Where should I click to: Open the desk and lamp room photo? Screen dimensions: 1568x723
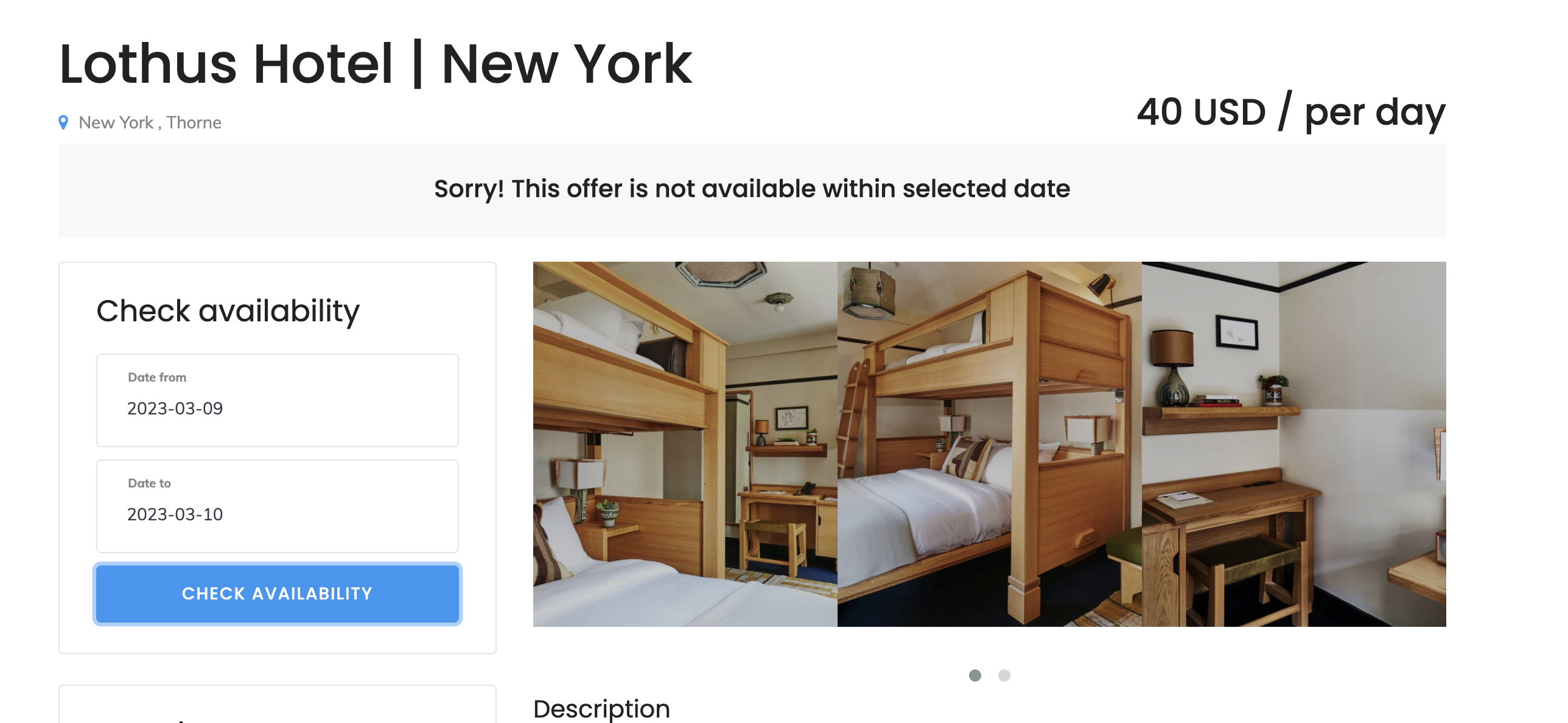coord(1294,444)
